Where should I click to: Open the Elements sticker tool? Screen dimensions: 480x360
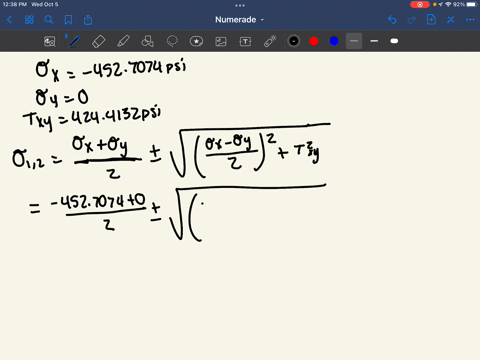(196, 41)
